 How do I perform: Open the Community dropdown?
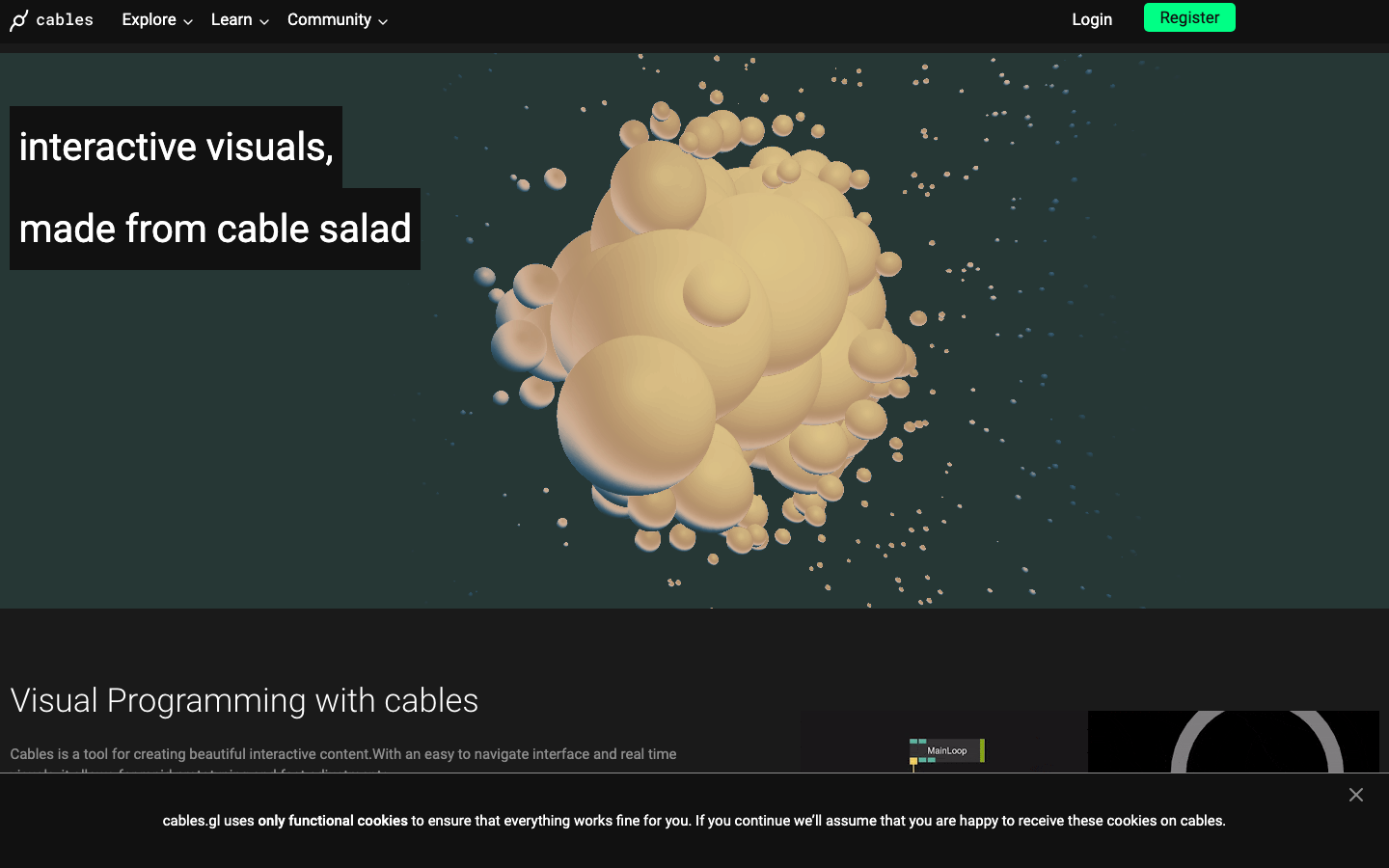[338, 20]
